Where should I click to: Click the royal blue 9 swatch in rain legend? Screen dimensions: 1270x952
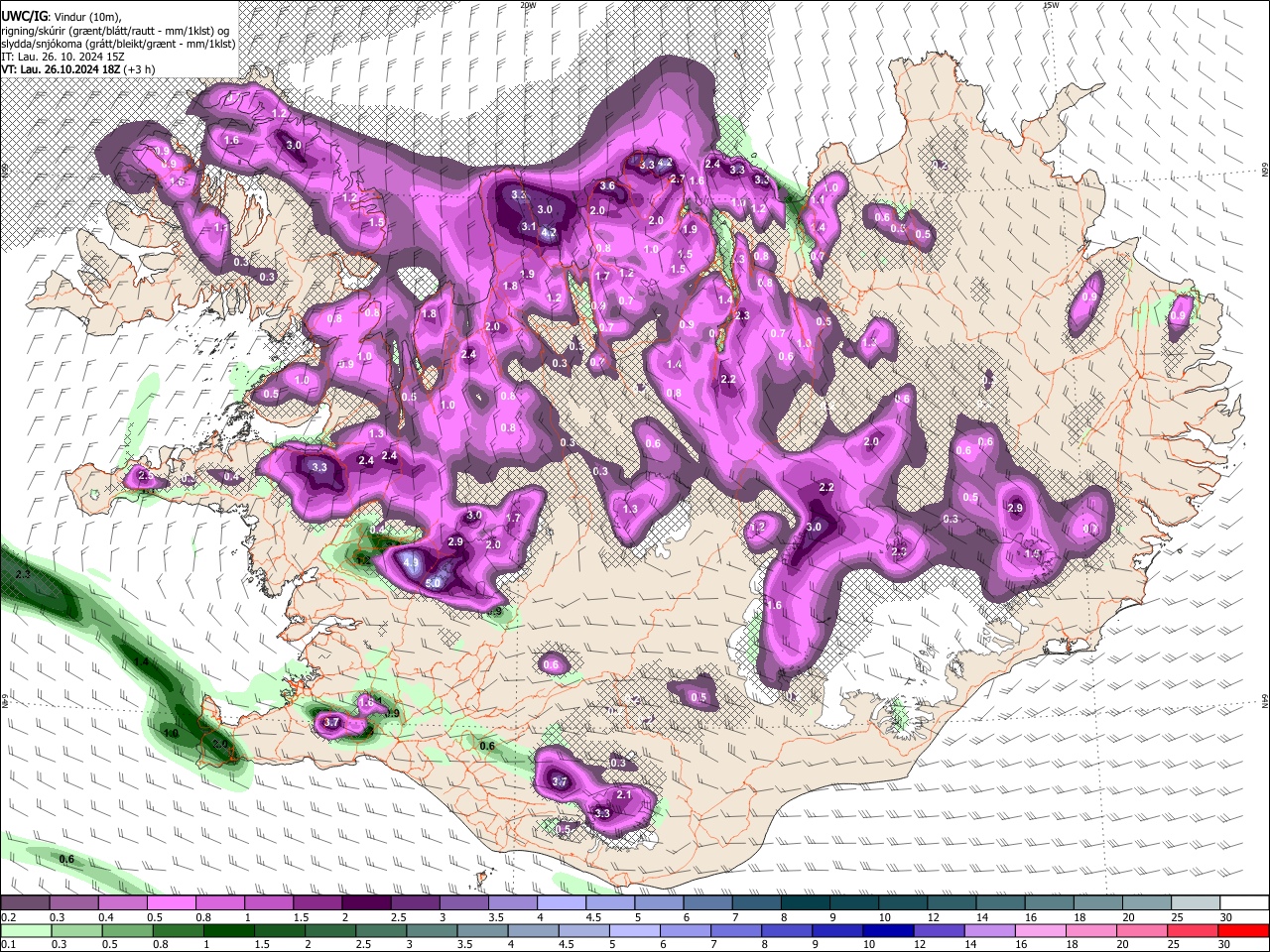click(838, 931)
